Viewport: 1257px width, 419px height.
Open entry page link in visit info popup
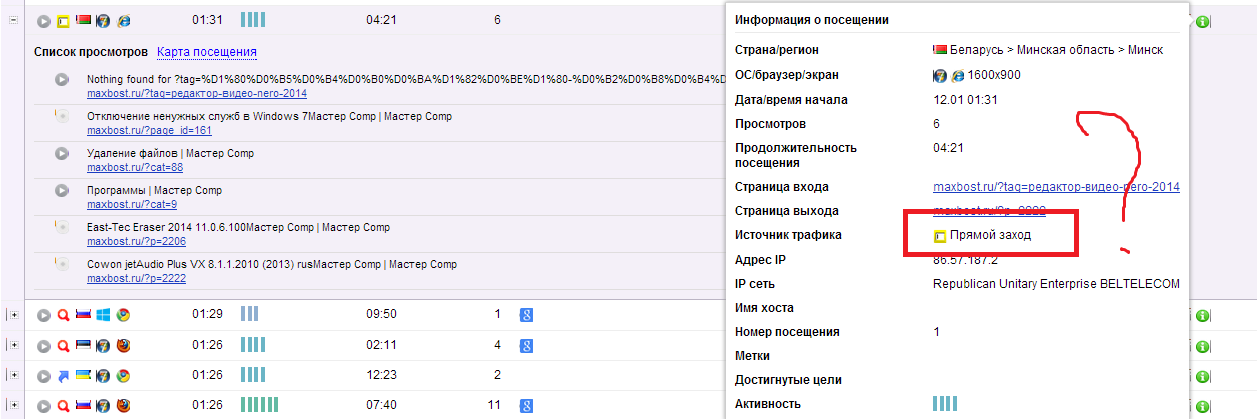[x=1056, y=187]
